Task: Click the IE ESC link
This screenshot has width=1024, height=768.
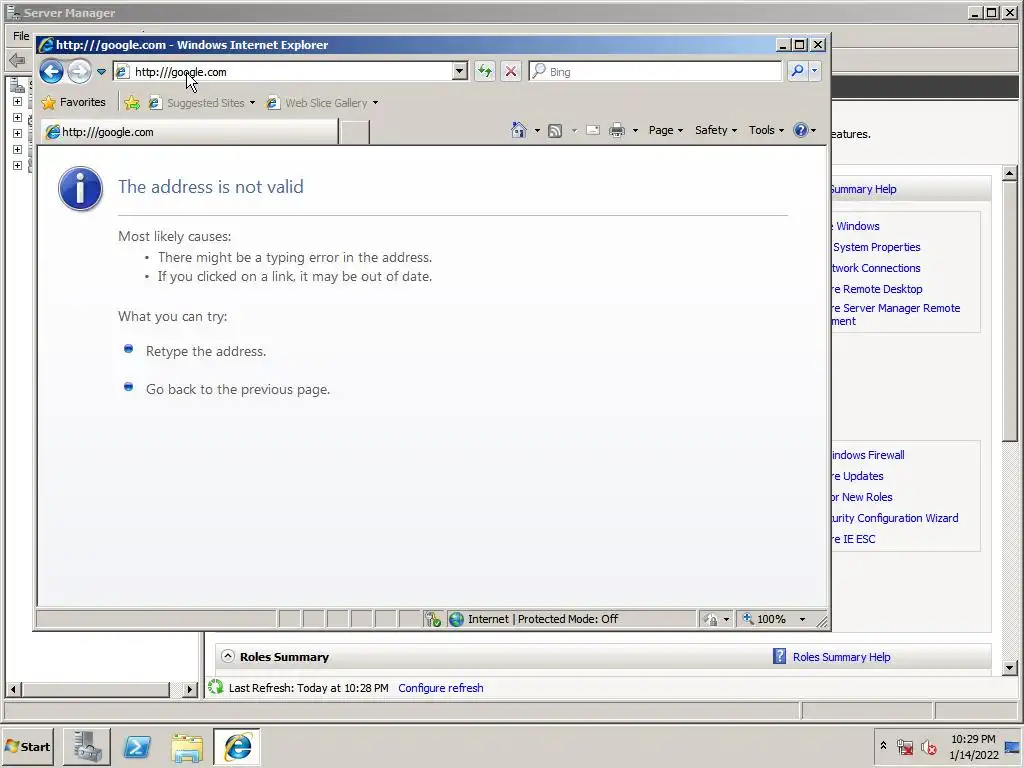Action: (x=854, y=539)
